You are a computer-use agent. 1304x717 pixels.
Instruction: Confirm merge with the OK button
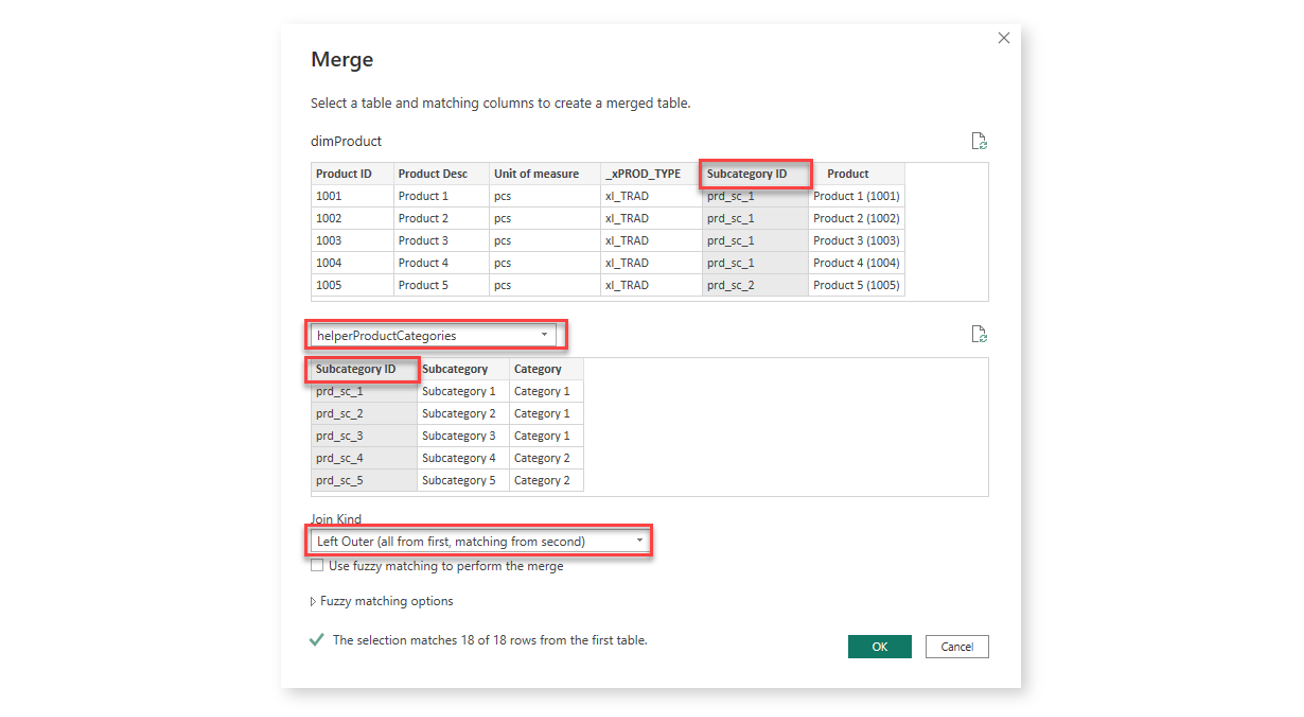[879, 646]
